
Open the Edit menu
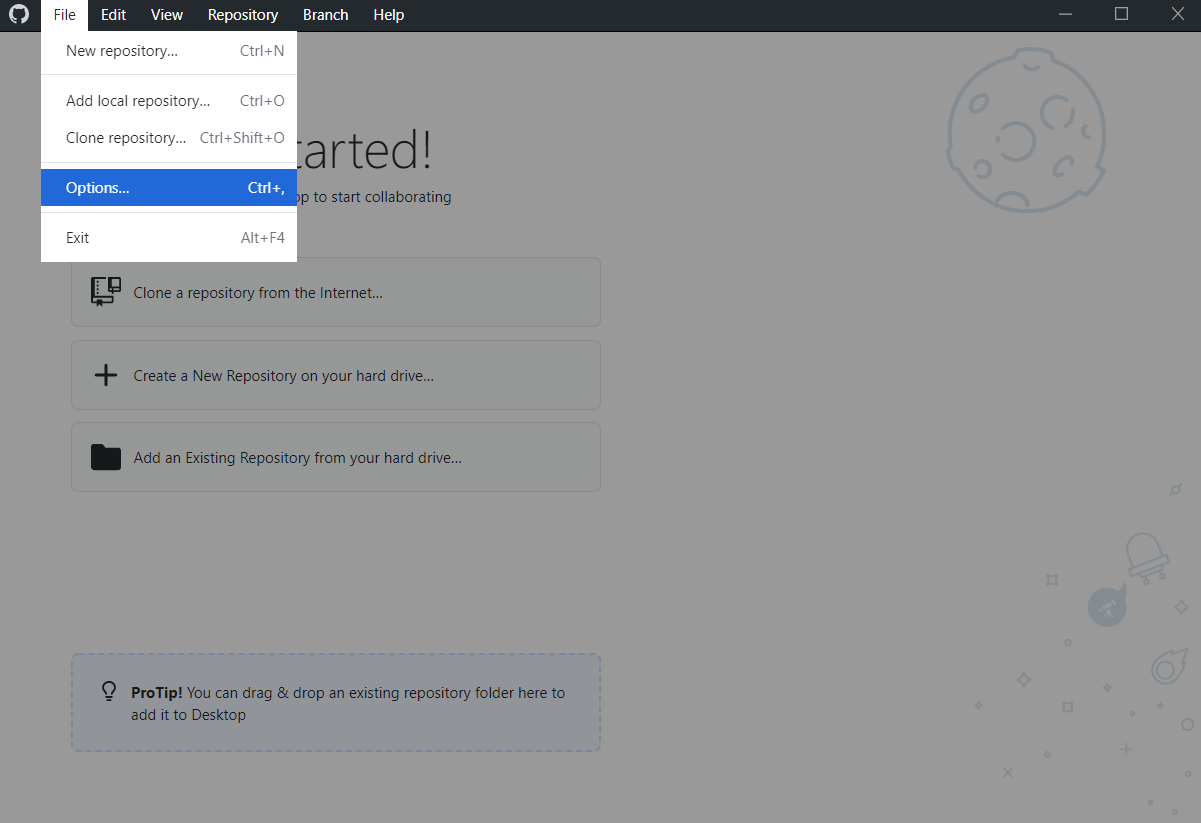point(113,15)
